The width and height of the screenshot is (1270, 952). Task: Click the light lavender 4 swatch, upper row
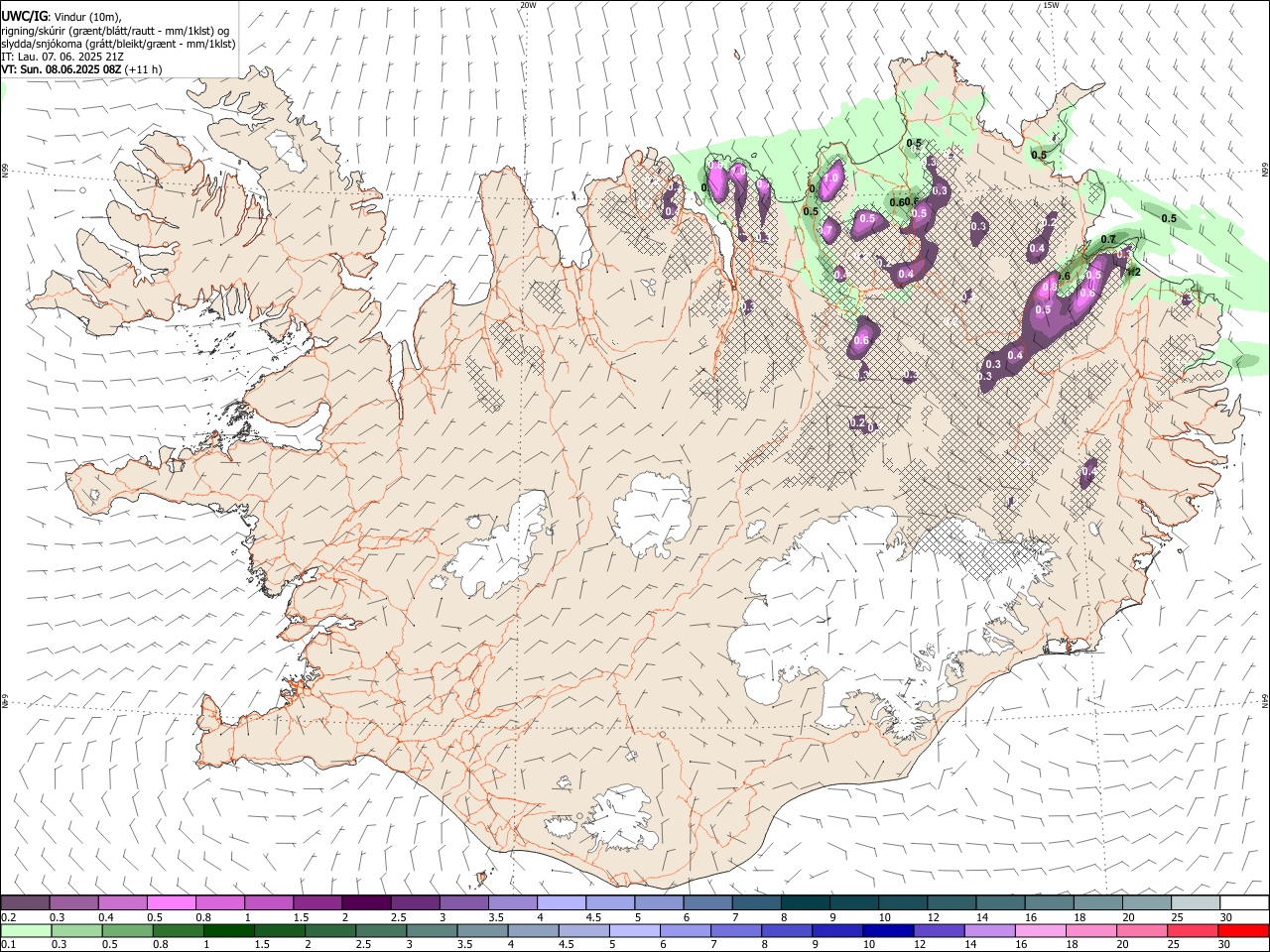coord(562,902)
